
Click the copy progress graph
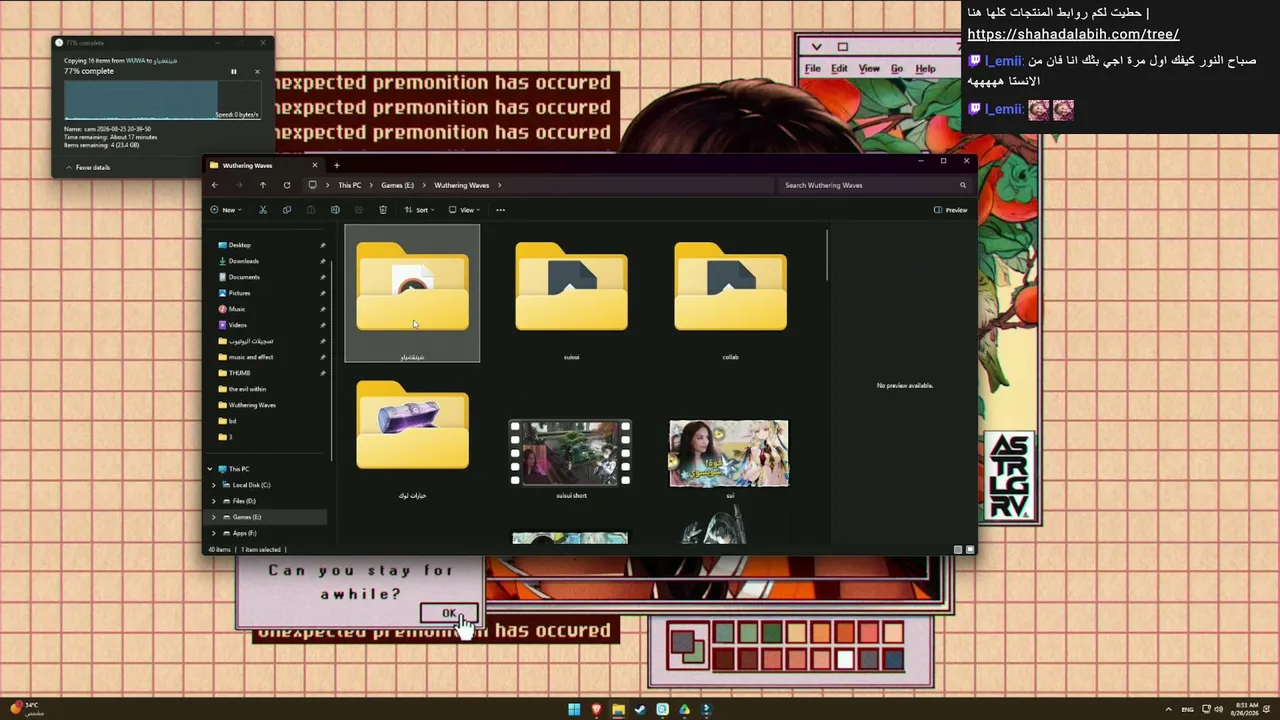point(162,100)
